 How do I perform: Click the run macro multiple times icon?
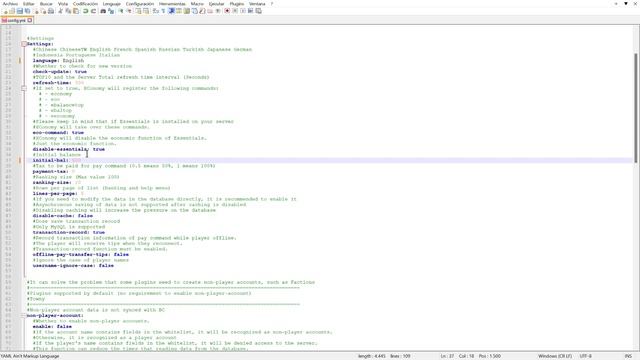[x=251, y=11]
